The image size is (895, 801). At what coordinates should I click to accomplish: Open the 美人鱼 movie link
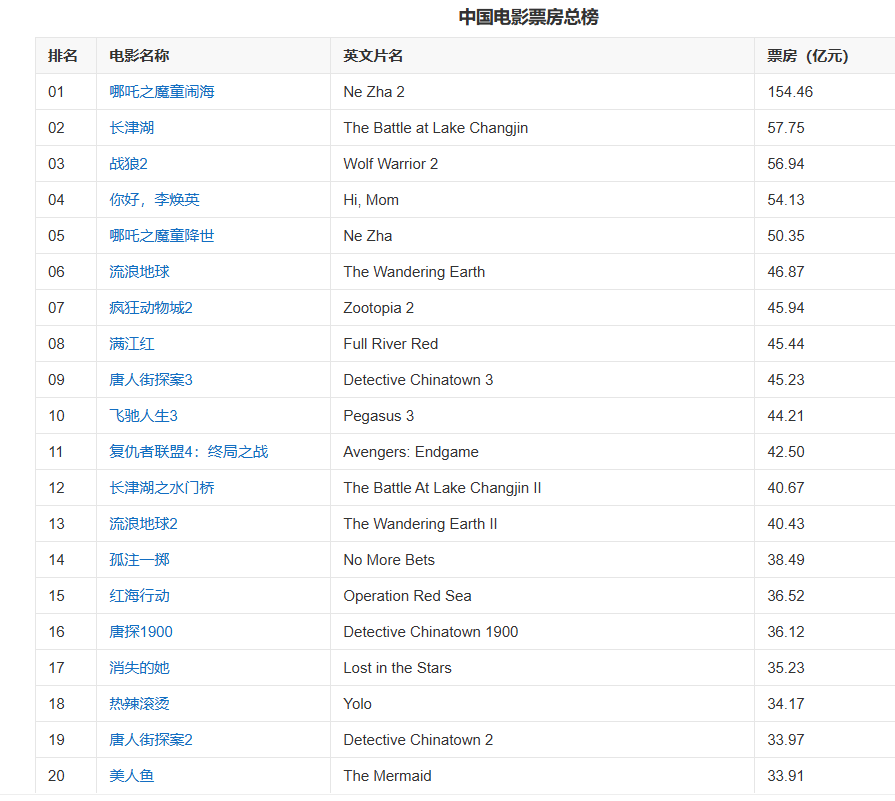click(x=131, y=775)
